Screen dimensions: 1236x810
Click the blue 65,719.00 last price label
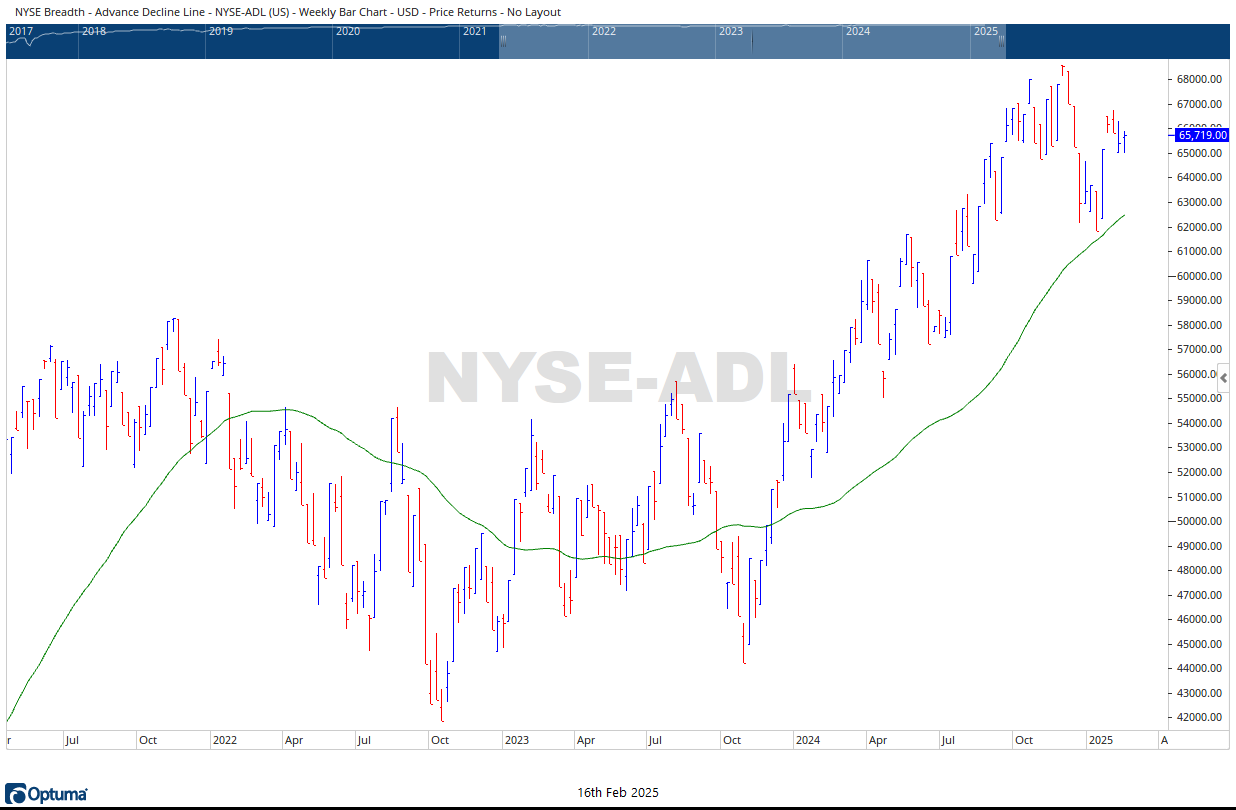[x=1202, y=135]
